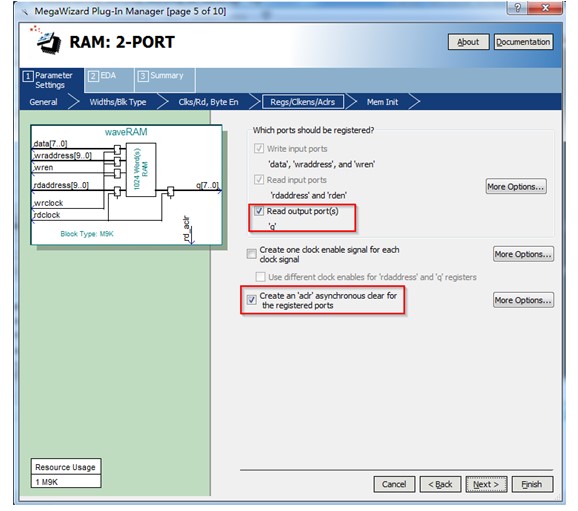Image resolution: width=578 pixels, height=511 pixels.
Task: Click the Cancel button
Action: tap(394, 484)
